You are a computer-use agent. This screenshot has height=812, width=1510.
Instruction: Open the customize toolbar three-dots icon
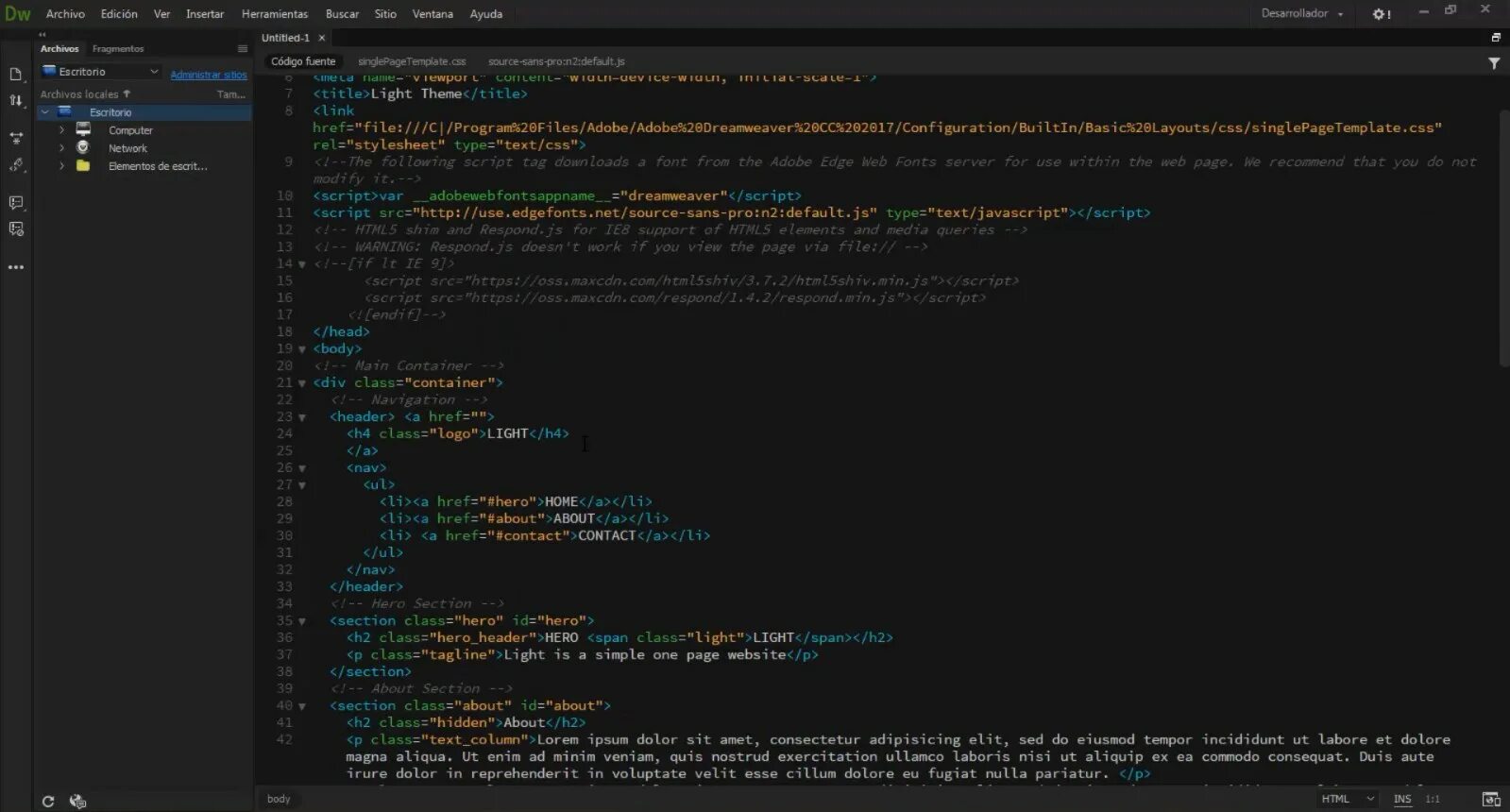click(x=16, y=267)
